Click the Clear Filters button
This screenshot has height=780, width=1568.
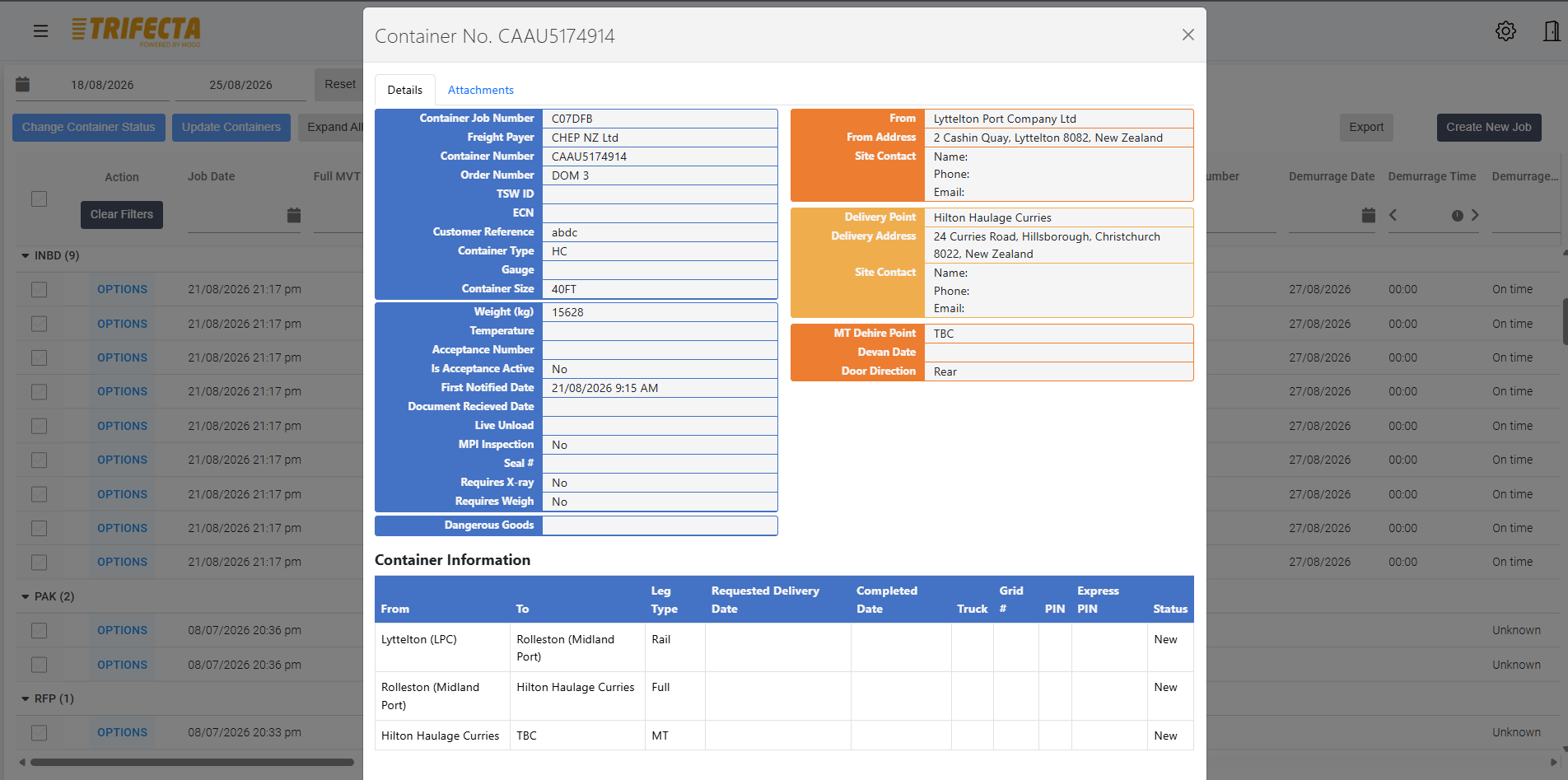pyautogui.click(x=122, y=214)
